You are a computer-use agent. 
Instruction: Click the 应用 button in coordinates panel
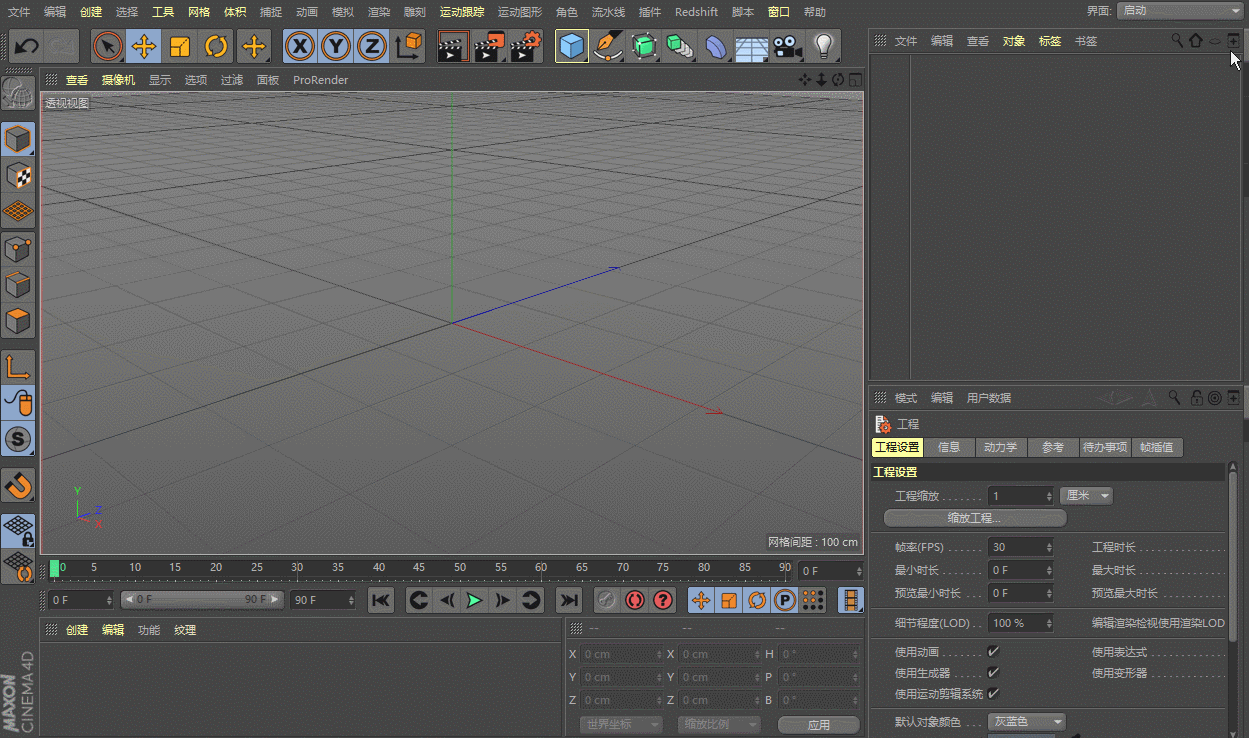[818, 725]
